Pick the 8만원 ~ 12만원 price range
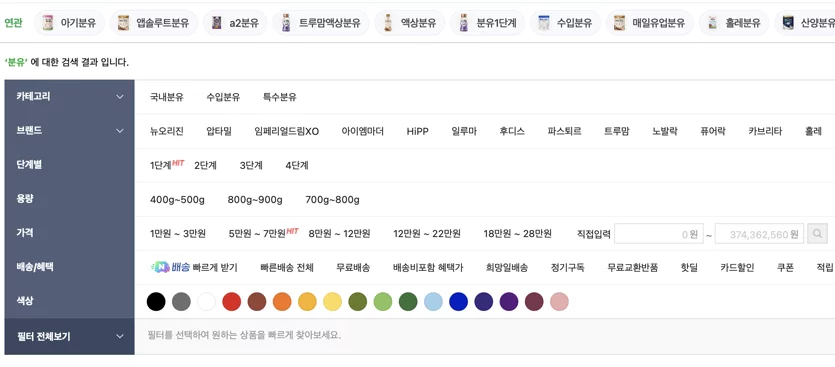Image resolution: width=835 pixels, height=367 pixels. (x=339, y=233)
